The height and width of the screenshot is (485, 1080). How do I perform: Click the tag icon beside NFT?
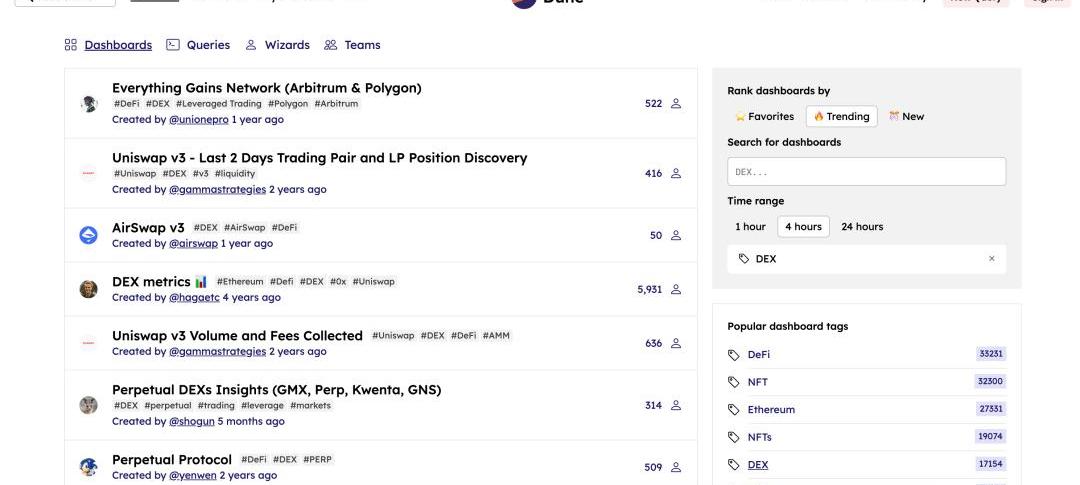click(x=734, y=382)
